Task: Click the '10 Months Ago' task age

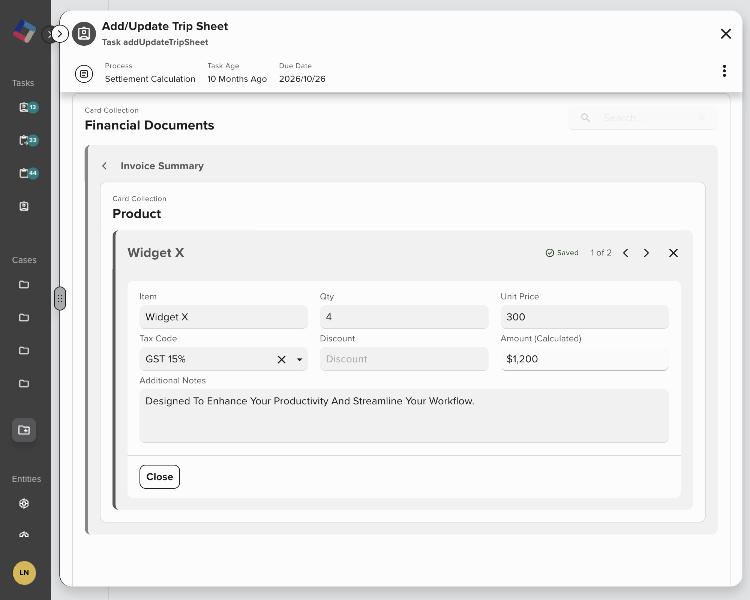Action: tap(237, 79)
